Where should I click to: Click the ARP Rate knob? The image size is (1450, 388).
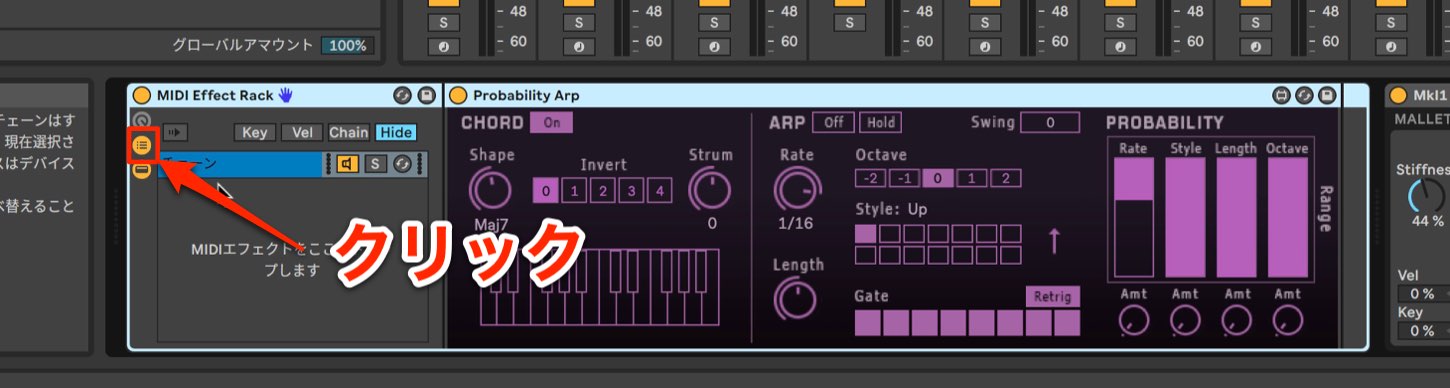pyautogui.click(x=797, y=189)
